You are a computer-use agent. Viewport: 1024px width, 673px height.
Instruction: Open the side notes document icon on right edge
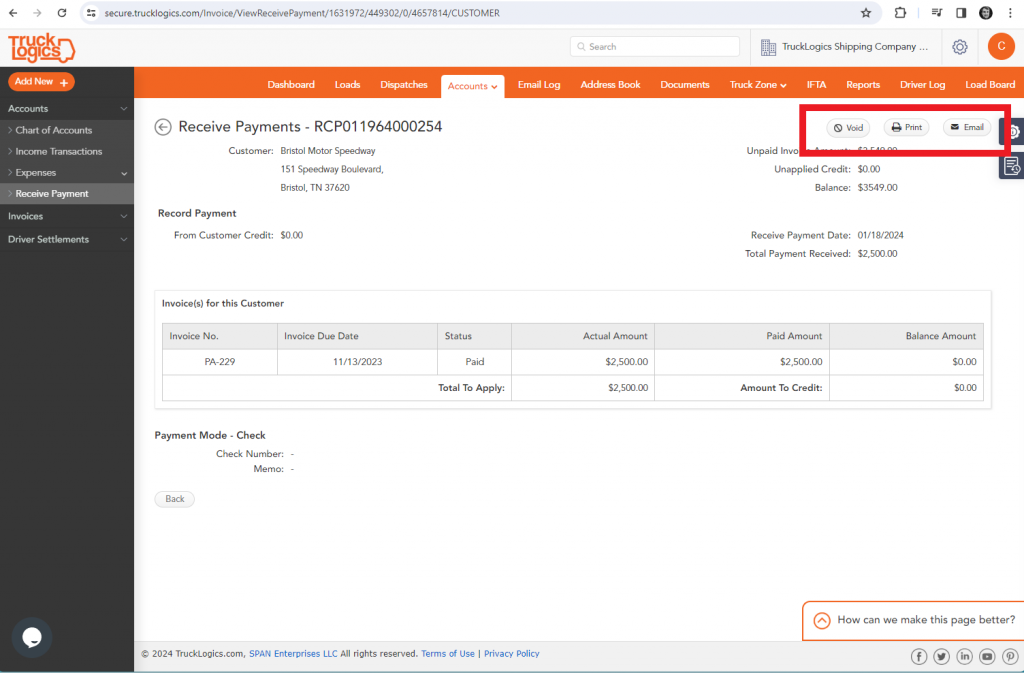(x=1012, y=166)
